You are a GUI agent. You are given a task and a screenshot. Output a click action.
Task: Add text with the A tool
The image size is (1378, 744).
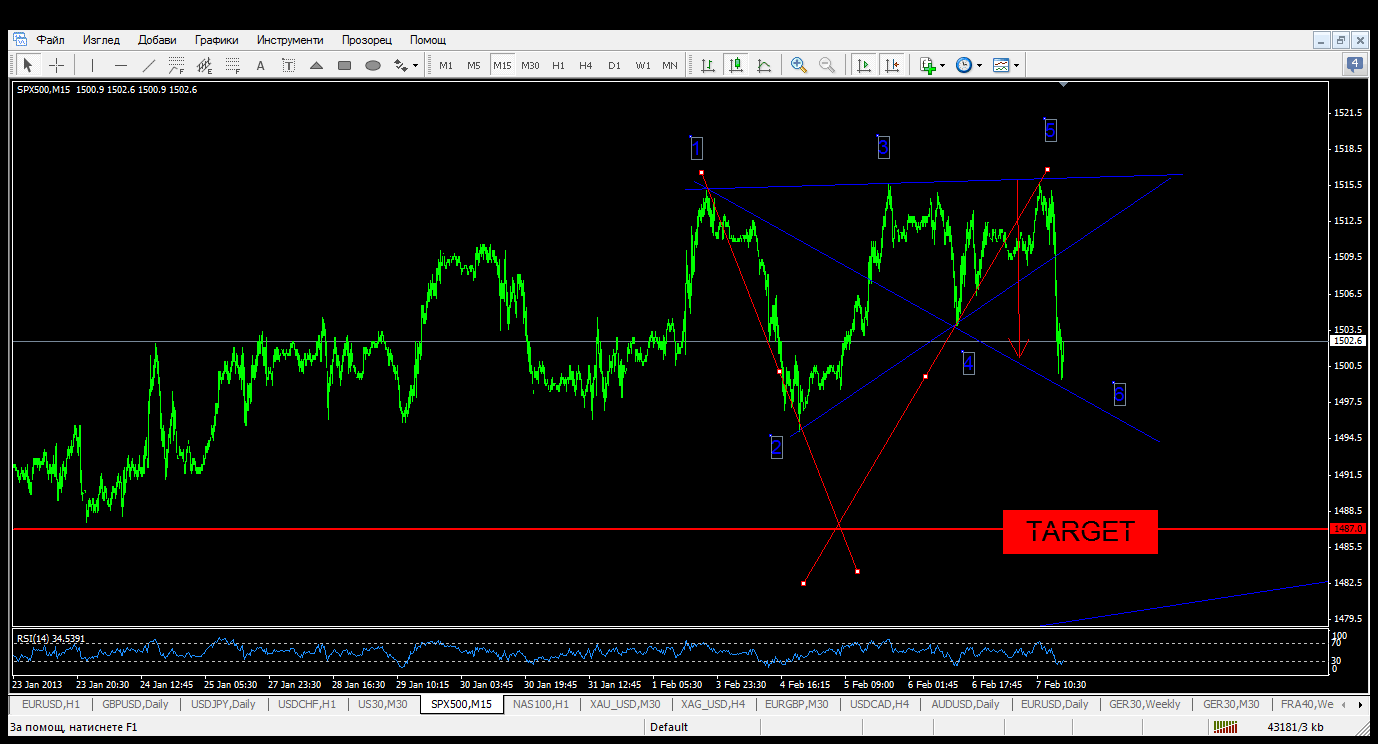261,65
